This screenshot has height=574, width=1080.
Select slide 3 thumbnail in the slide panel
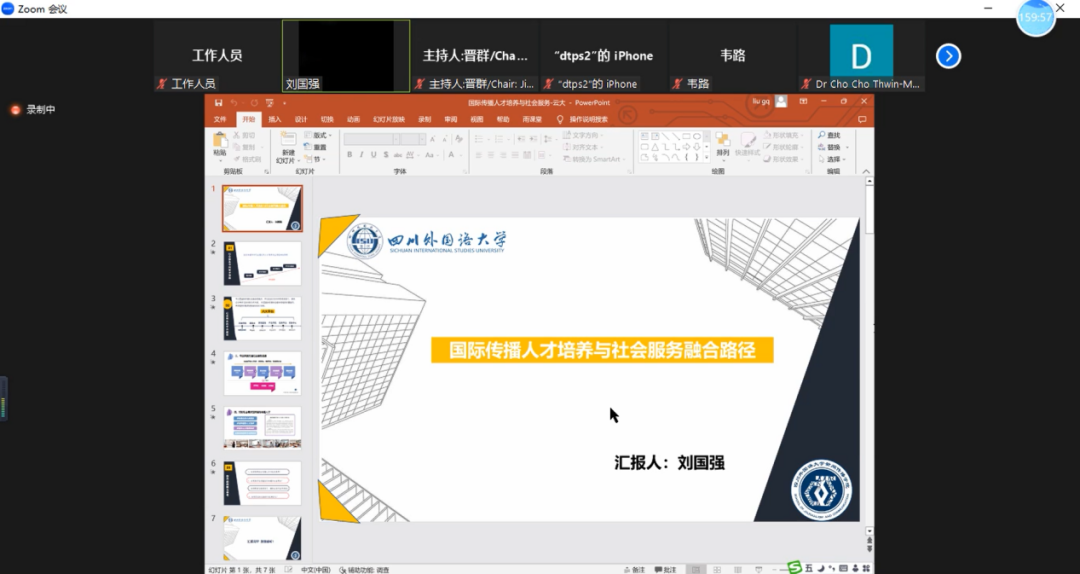coord(262,318)
